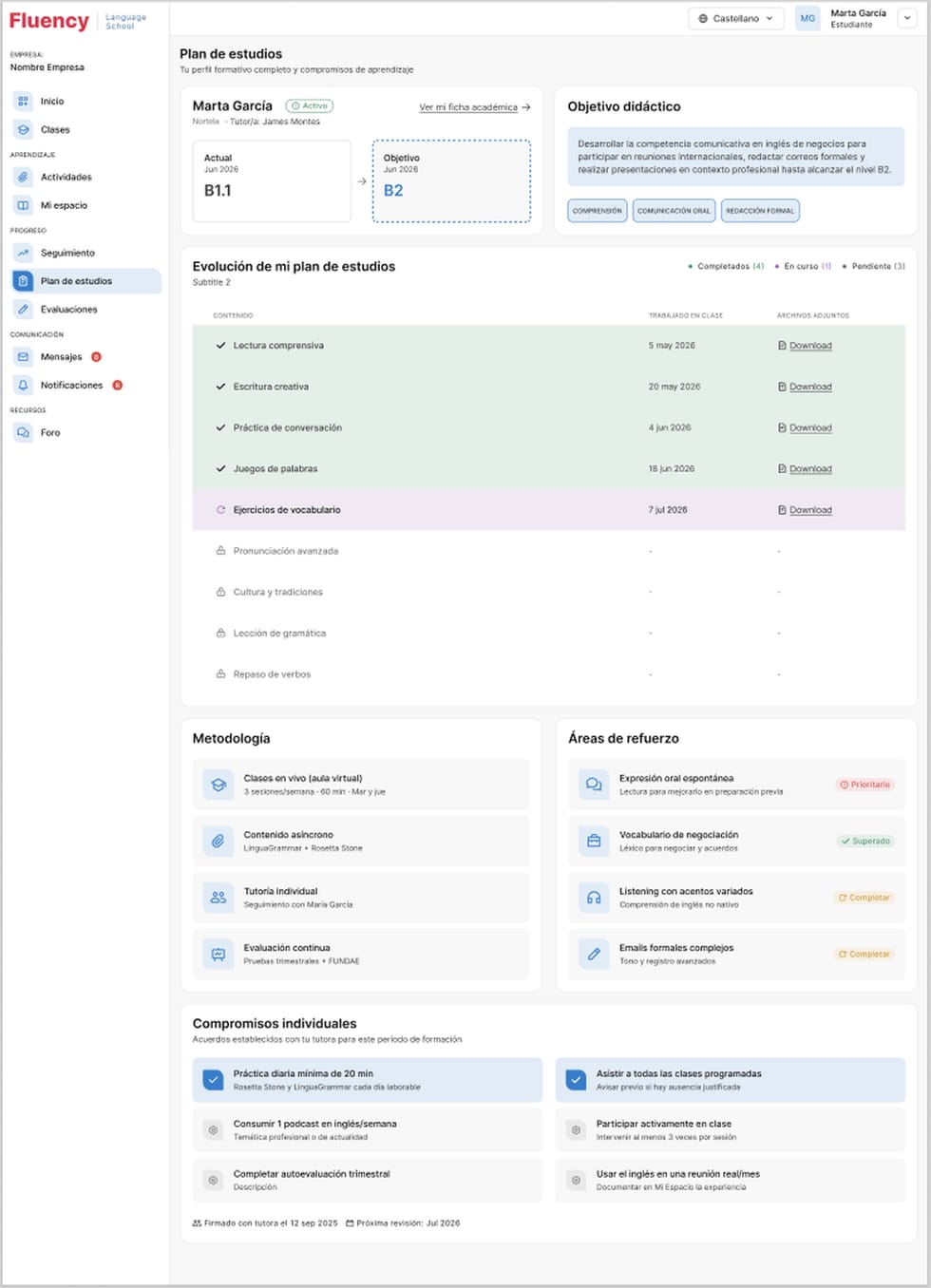Uncheck Asistir a todas las clases programadas
This screenshot has height=1288, width=931.
click(x=576, y=1080)
